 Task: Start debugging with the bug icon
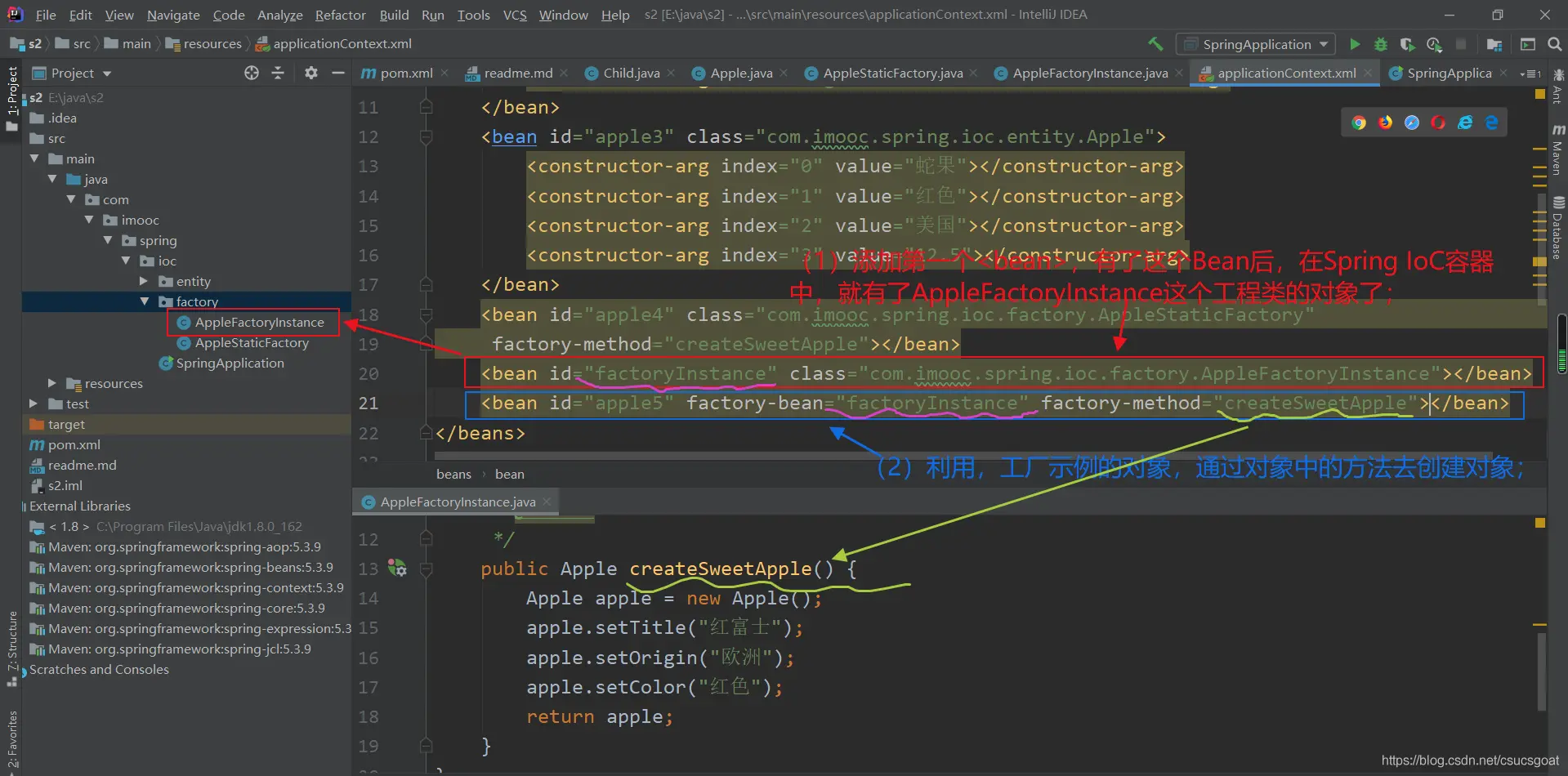pos(1381,44)
